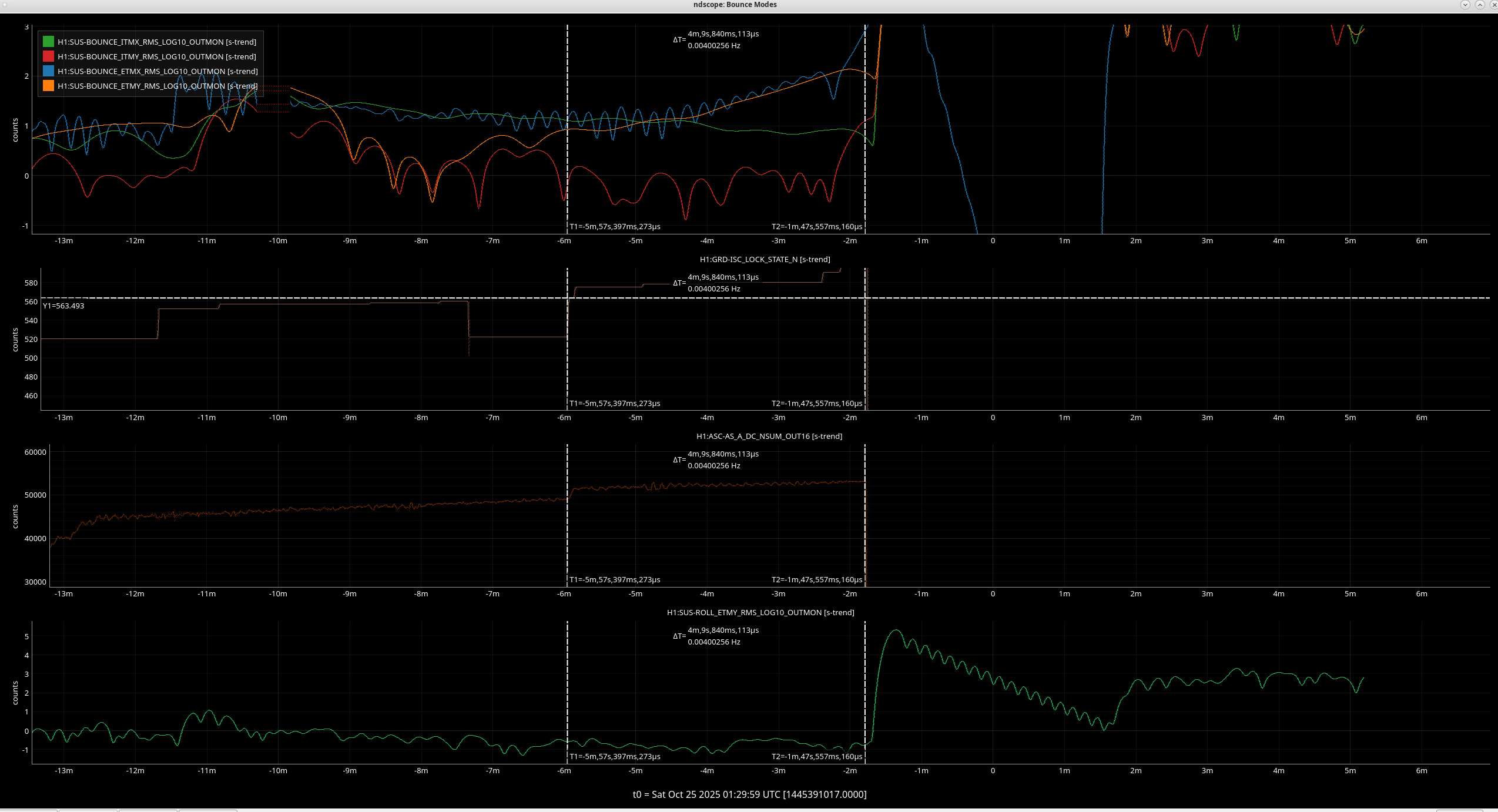Click the blue ETMX legend swatch
This screenshot has height=812, width=1498.
48,71
